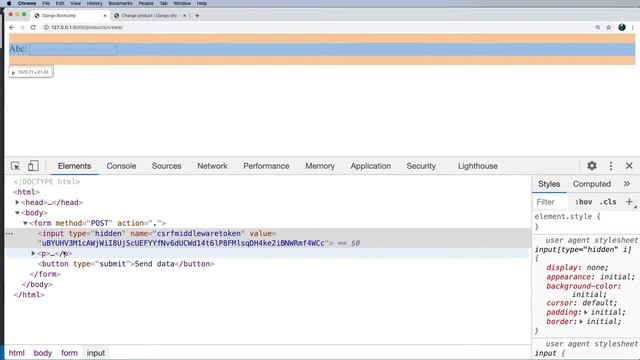
Task: Select the button type submit line
Action: tap(126, 264)
